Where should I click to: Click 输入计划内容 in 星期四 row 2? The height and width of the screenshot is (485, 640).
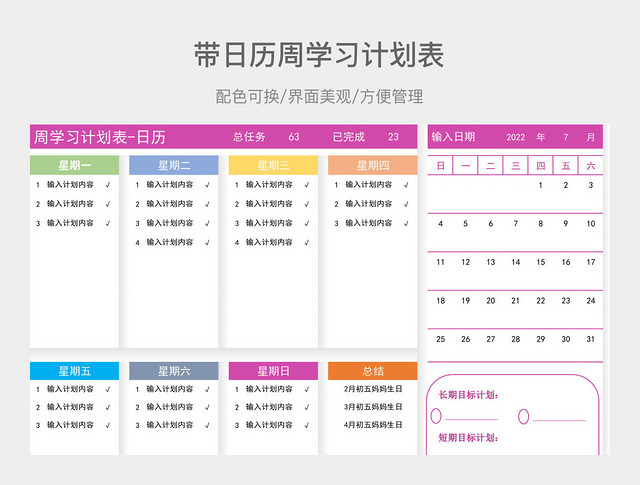point(369,204)
